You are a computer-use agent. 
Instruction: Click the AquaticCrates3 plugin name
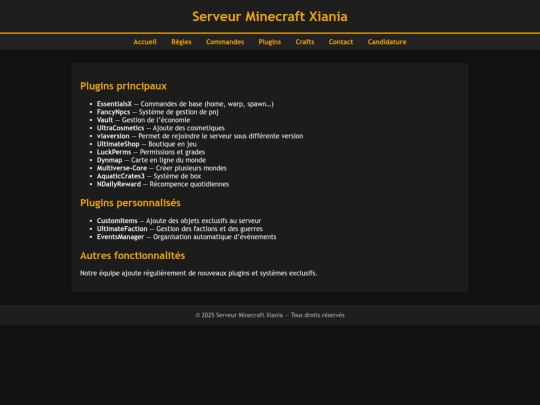coord(121,176)
